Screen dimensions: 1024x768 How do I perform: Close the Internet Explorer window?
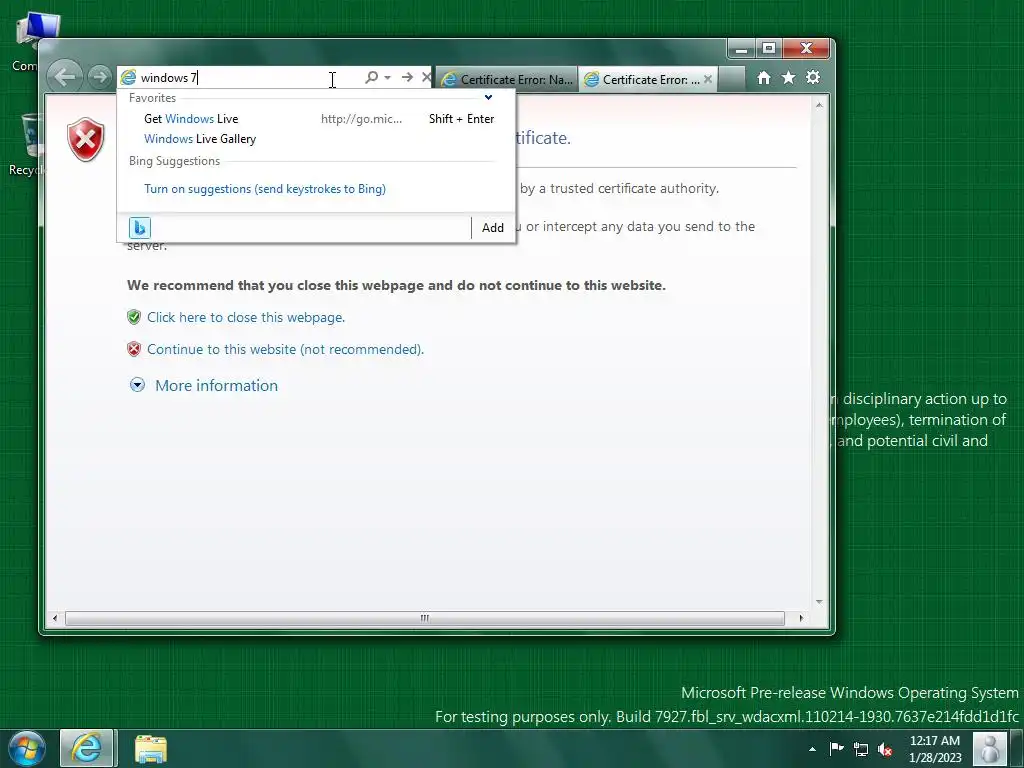(807, 48)
